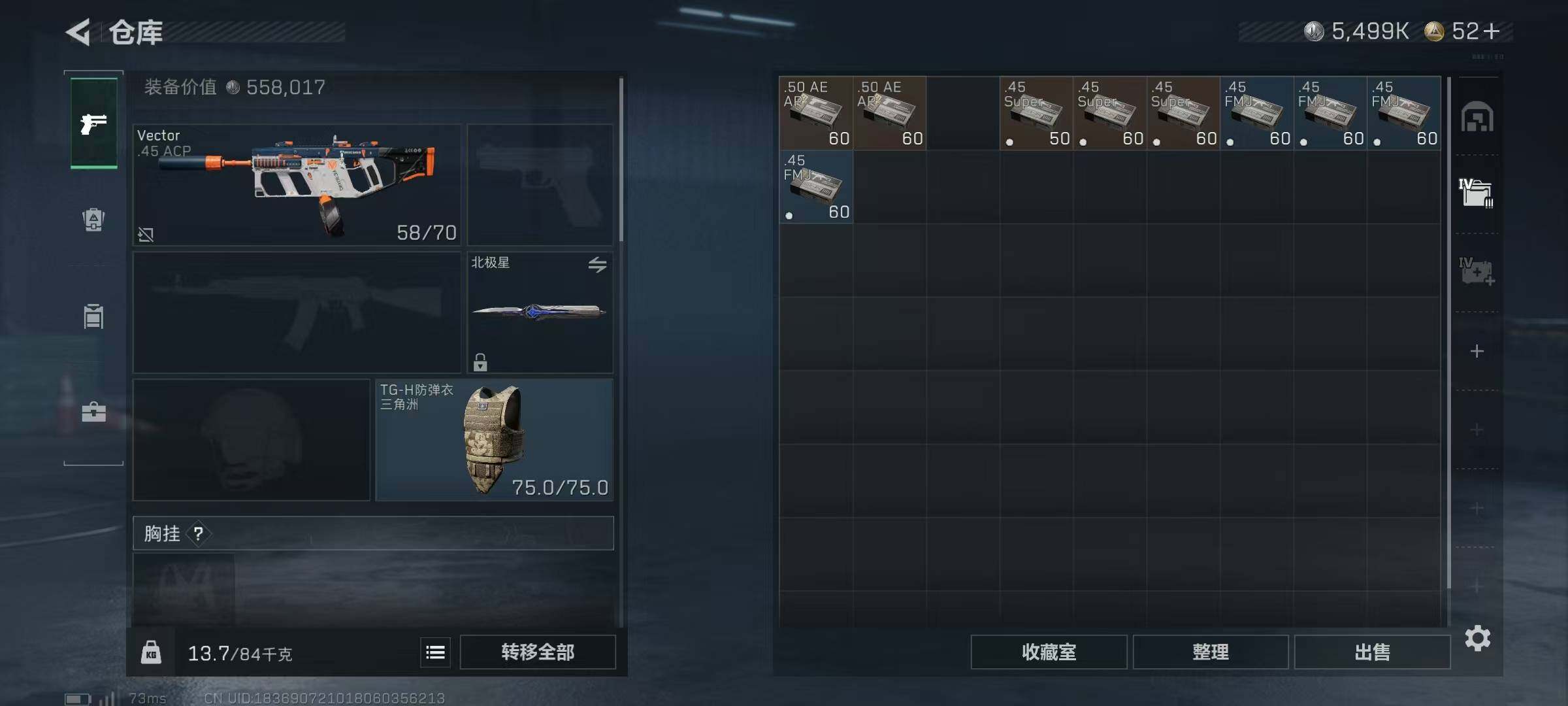Select the main stash container icon
This screenshot has height=706, width=1568.
tap(1477, 118)
